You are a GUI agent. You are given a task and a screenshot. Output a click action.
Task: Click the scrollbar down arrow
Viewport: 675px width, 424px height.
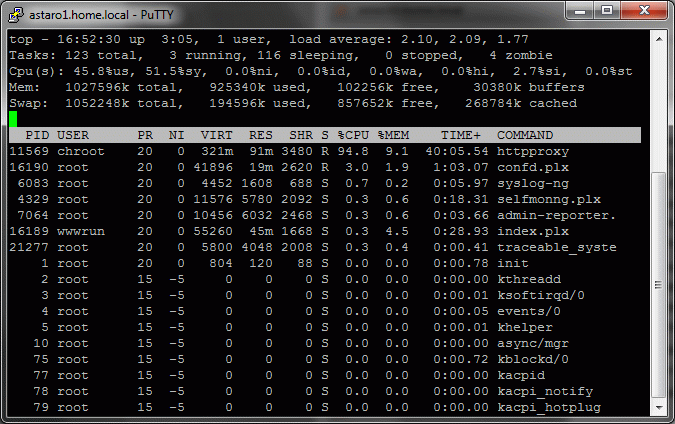[658, 407]
